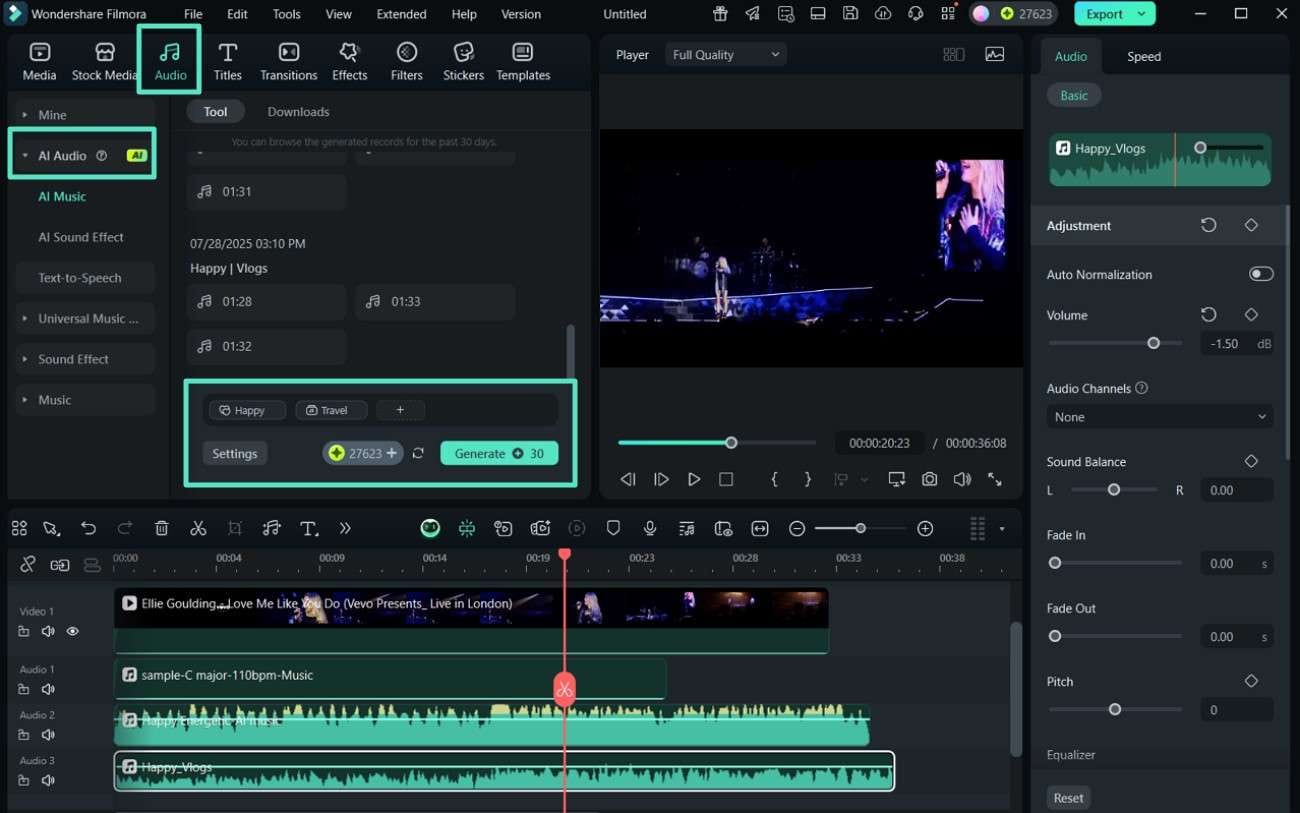The height and width of the screenshot is (813, 1300).
Task: Lock the Audio 1 track
Action: (x=24, y=689)
